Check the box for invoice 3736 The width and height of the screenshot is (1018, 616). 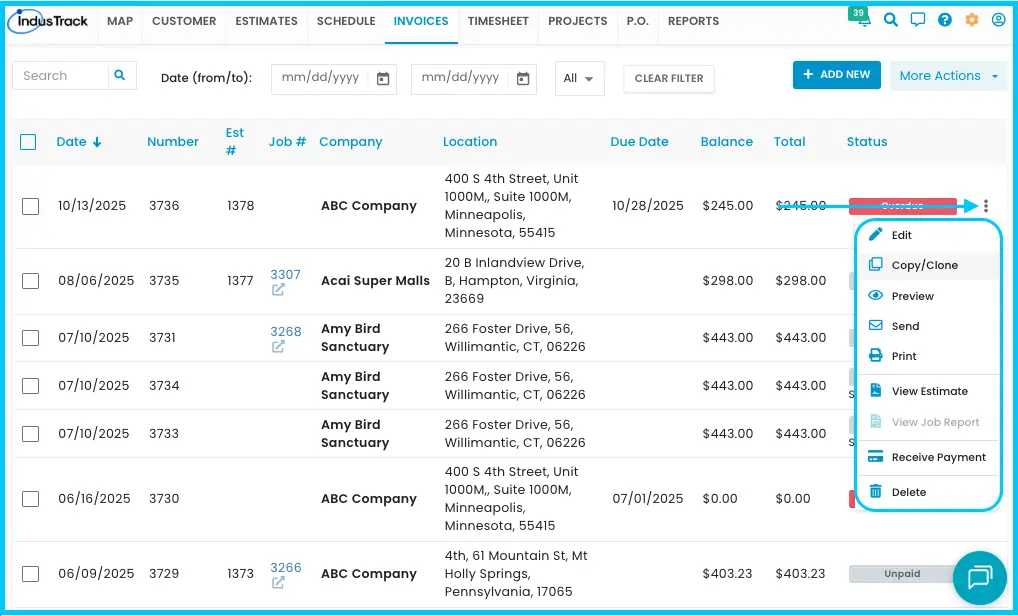(31, 206)
